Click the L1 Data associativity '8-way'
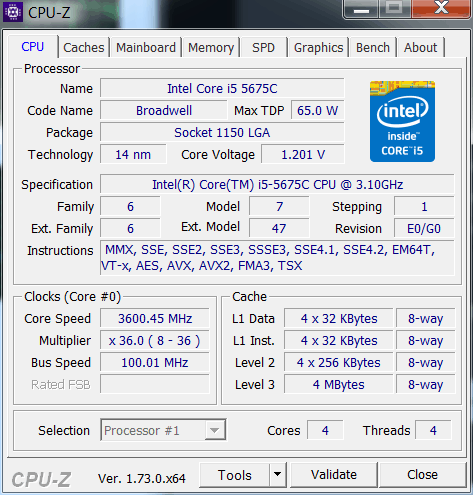The width and height of the screenshot is (473, 495). click(426, 319)
